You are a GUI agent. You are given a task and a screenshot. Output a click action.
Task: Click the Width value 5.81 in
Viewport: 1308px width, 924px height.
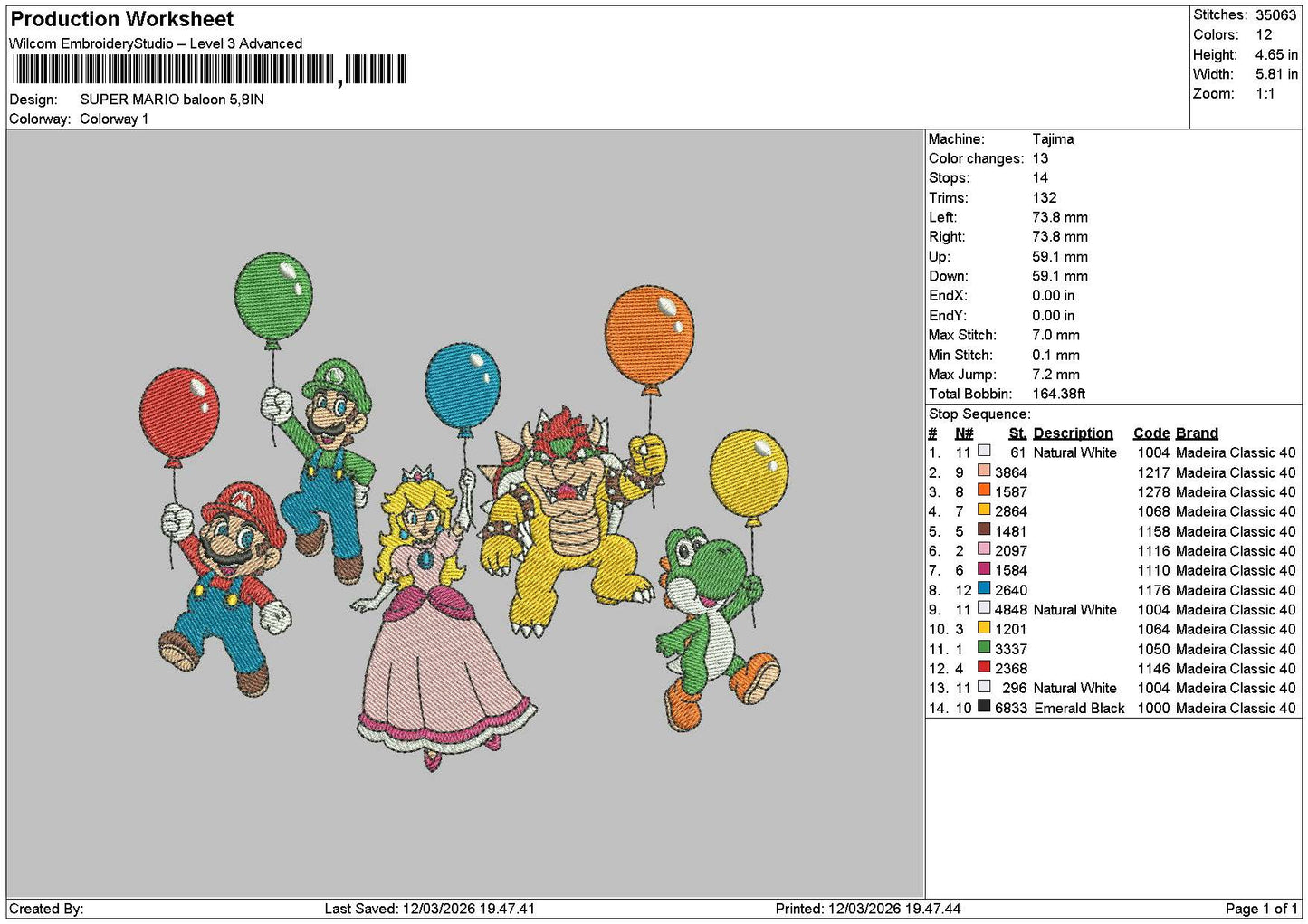(1276, 74)
